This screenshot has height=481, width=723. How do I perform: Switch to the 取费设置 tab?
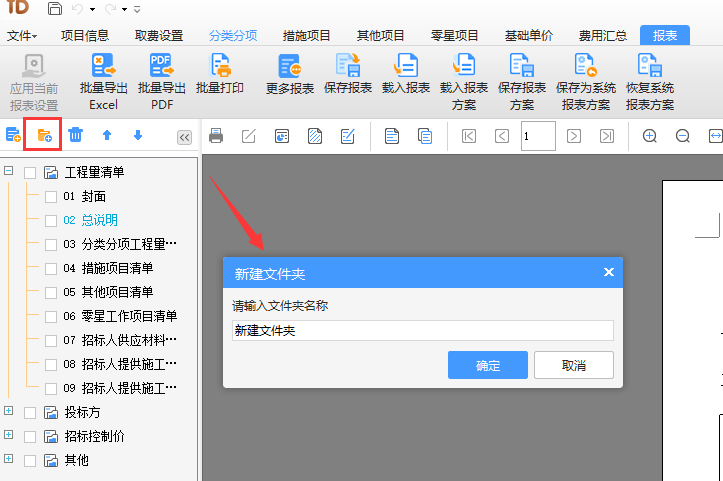159,36
